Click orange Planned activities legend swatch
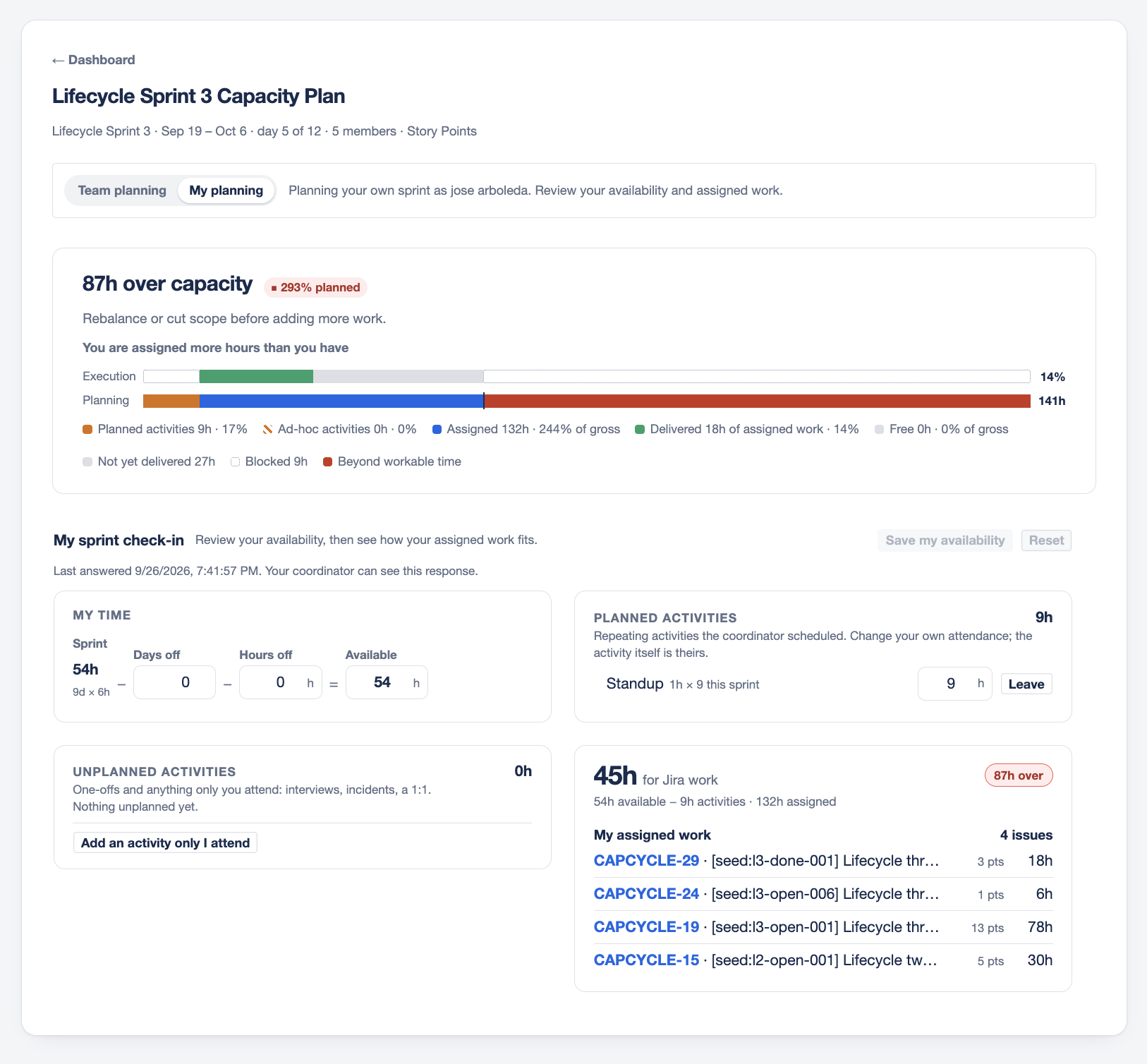 pos(87,430)
